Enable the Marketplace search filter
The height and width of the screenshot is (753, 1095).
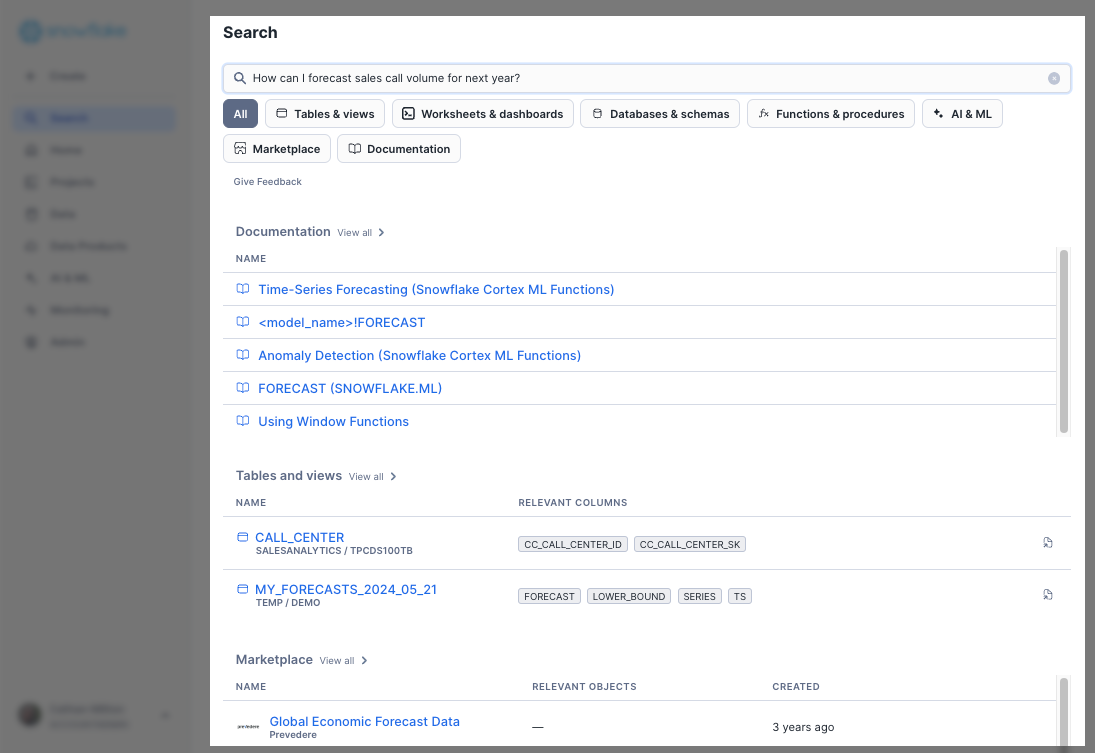(x=277, y=148)
